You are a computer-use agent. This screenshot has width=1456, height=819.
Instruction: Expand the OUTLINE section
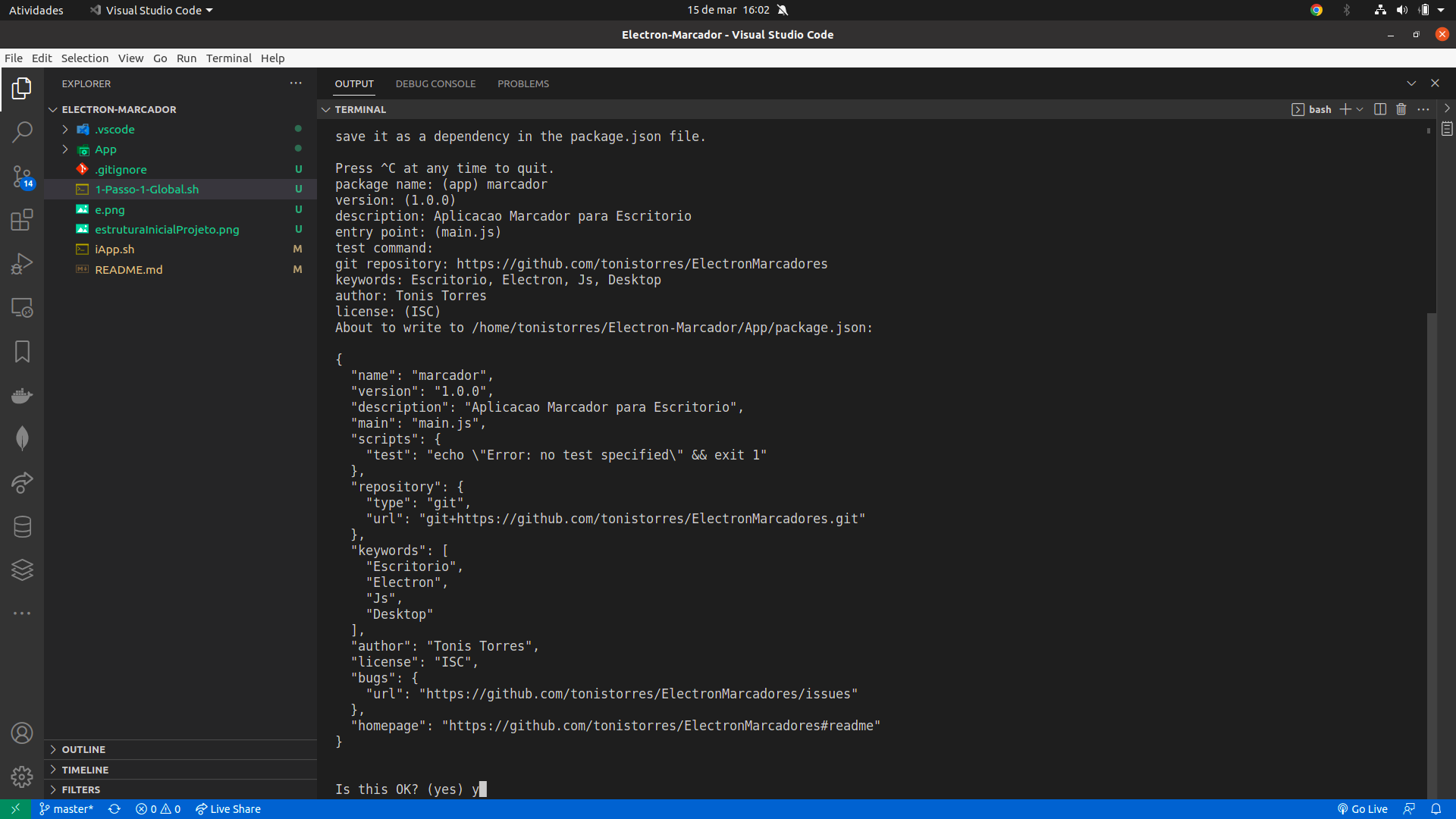(x=83, y=749)
